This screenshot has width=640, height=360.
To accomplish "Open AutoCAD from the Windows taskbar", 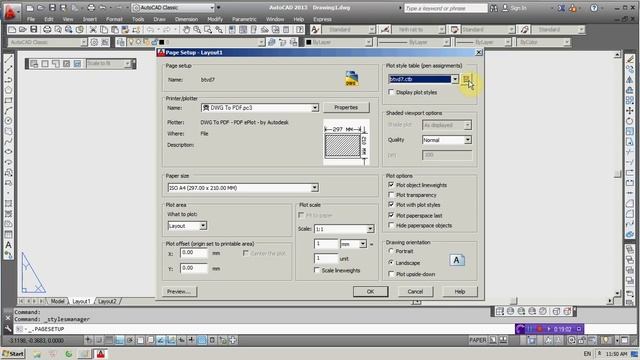I will [100, 354].
